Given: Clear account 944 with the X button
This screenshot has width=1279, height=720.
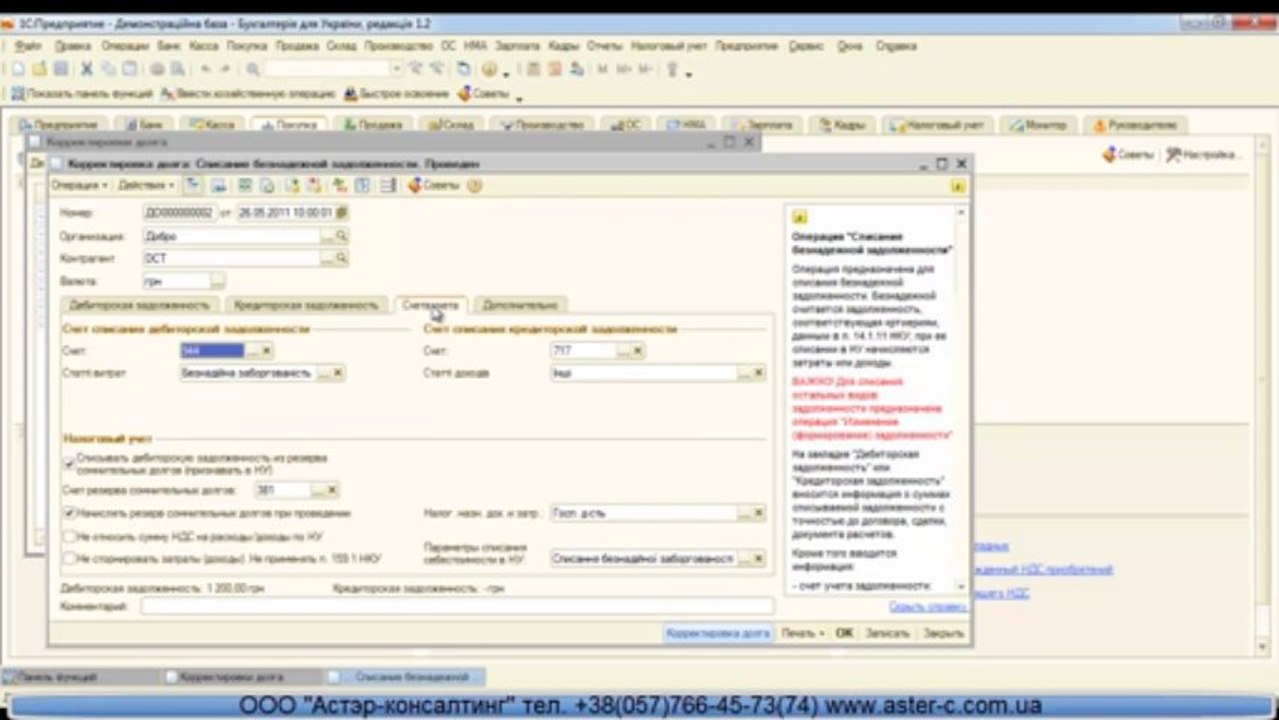Looking at the screenshot, I should coord(266,351).
